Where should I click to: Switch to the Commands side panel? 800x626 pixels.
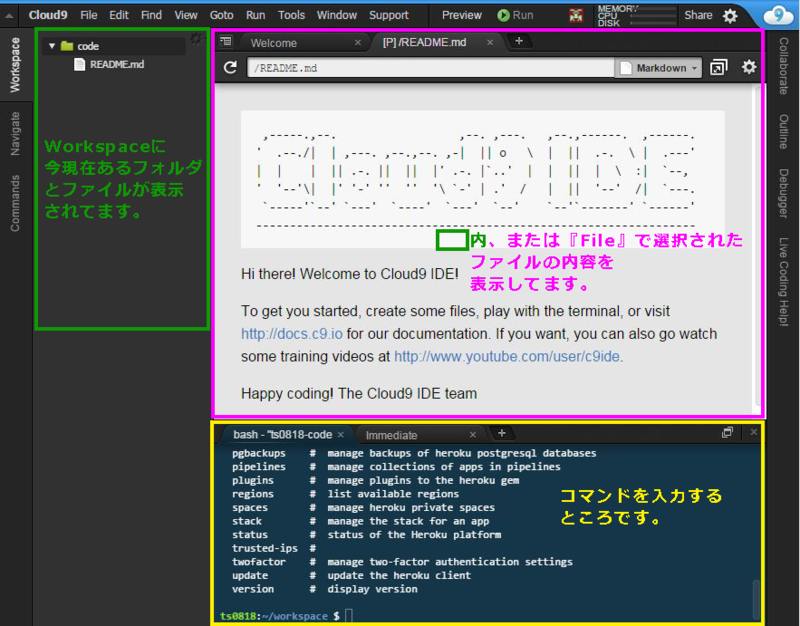[x=15, y=203]
